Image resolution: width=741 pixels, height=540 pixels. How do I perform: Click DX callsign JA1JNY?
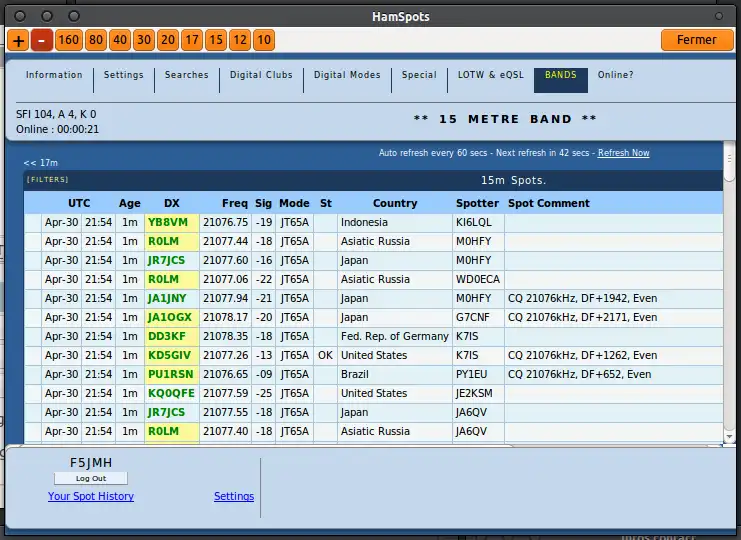[167, 299]
